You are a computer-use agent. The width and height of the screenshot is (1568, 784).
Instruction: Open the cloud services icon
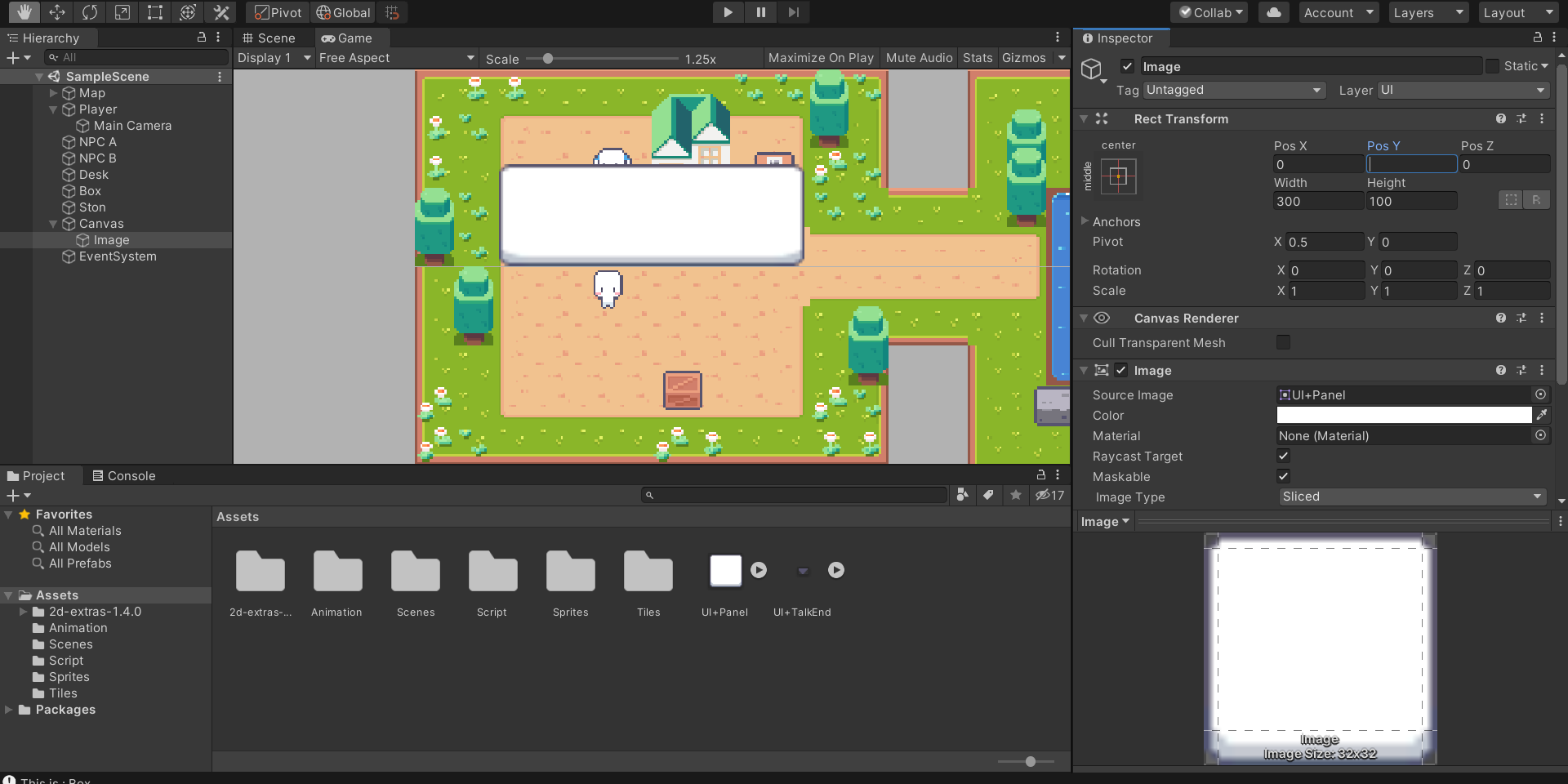(1274, 12)
